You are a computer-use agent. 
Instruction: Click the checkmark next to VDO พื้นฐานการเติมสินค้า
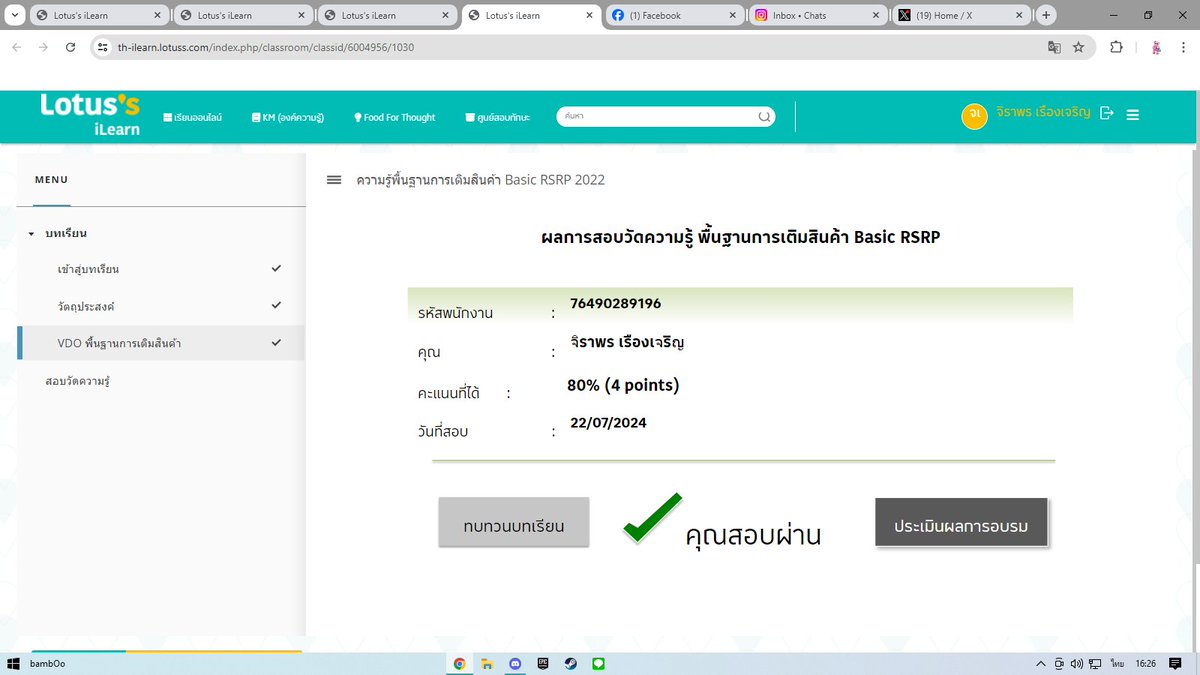tap(276, 342)
